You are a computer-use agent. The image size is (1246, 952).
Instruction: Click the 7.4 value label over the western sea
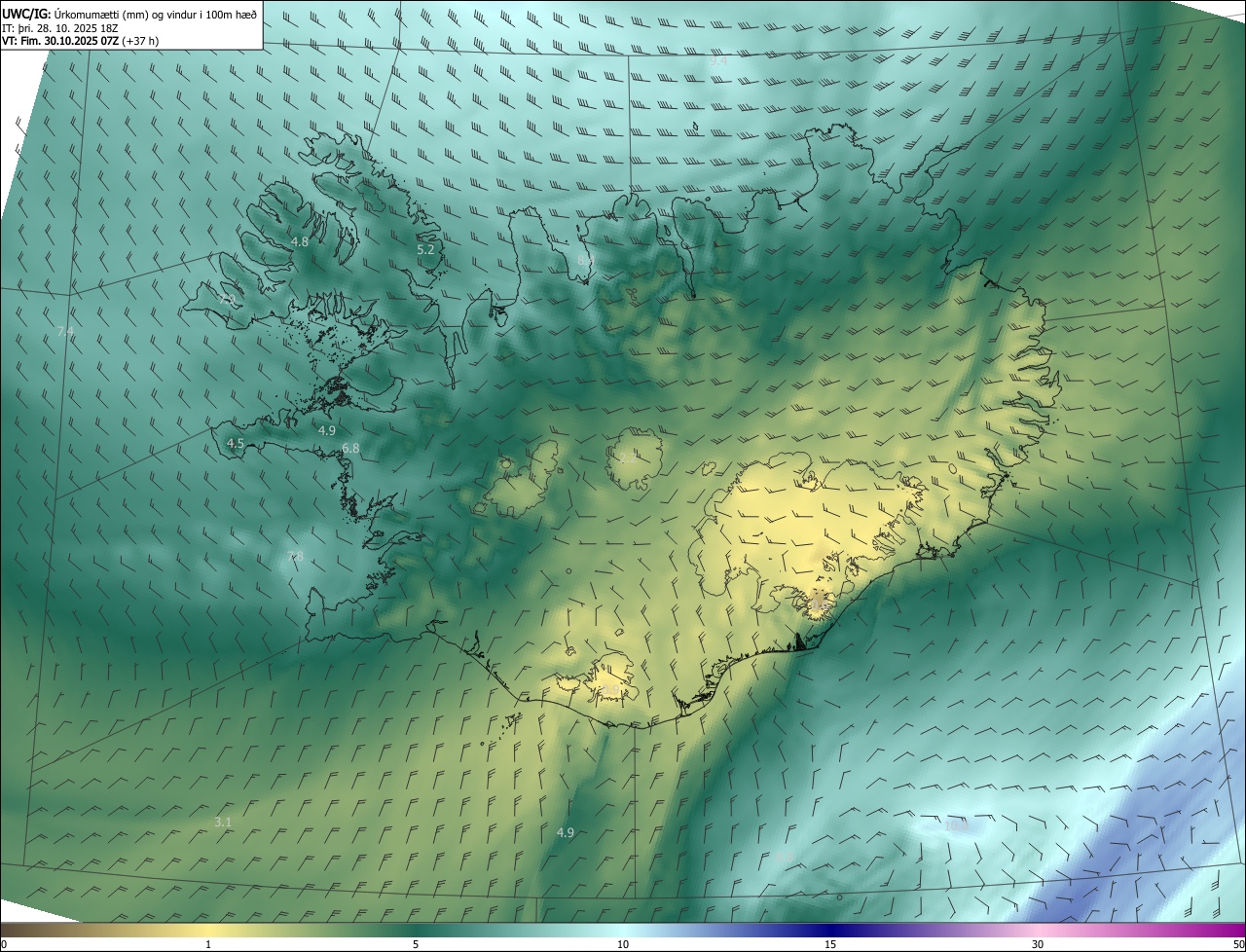tap(65, 332)
